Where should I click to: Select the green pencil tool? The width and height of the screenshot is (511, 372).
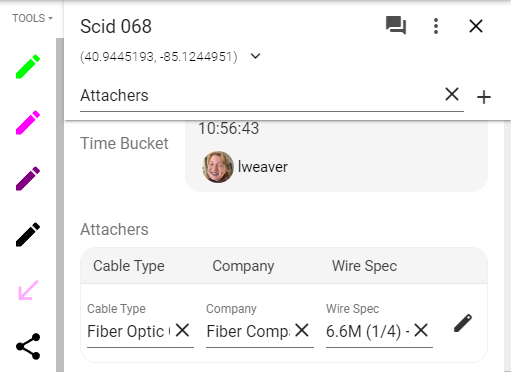[x=28, y=67]
